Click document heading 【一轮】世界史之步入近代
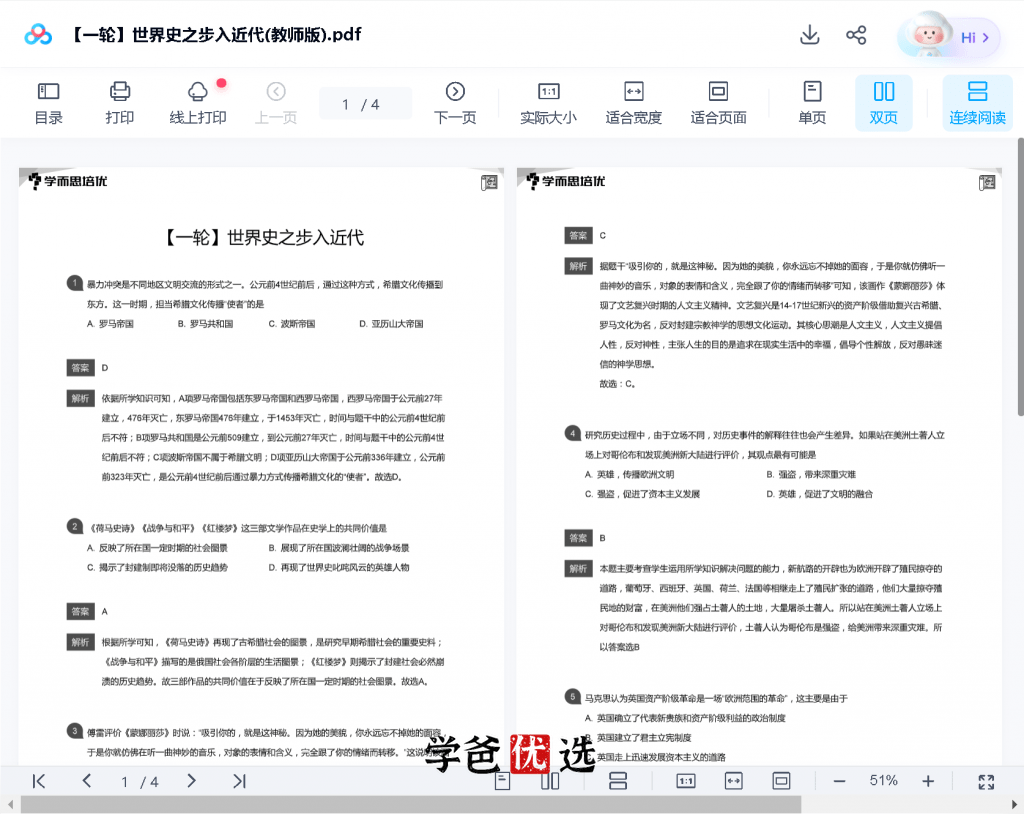 click(262, 238)
